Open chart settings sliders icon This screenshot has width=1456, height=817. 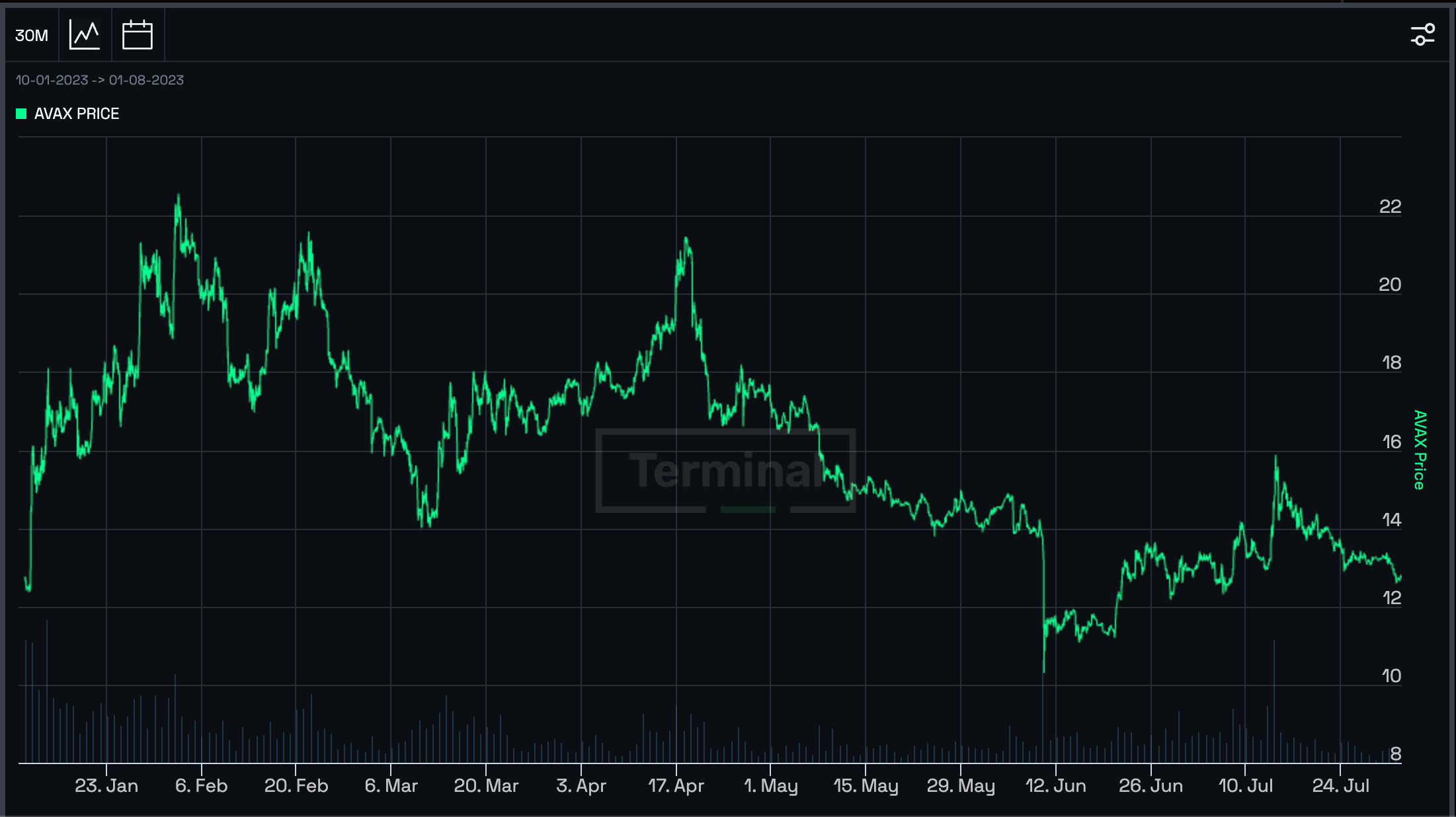click(x=1422, y=35)
